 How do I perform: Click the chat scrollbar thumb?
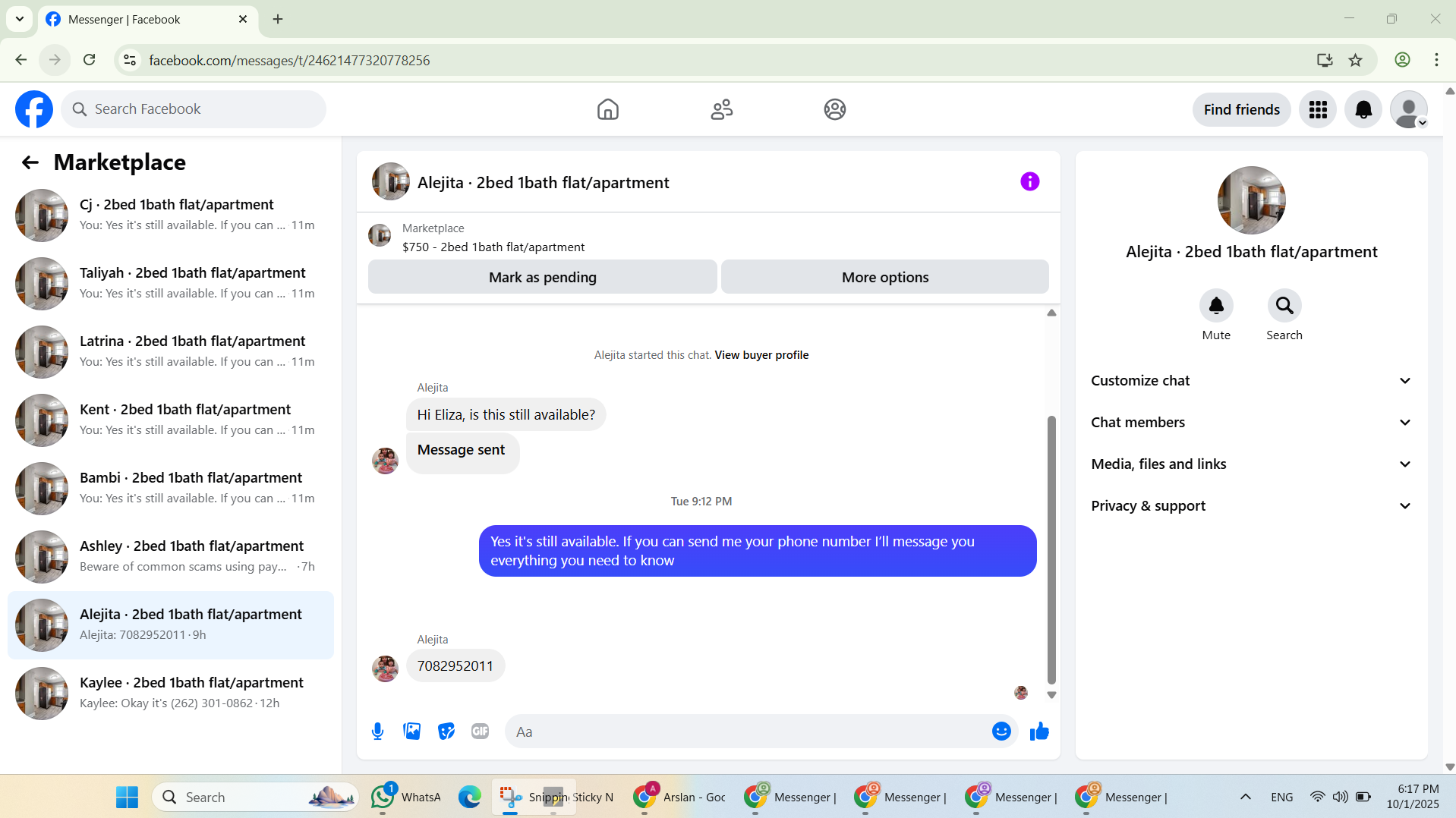(1051, 549)
